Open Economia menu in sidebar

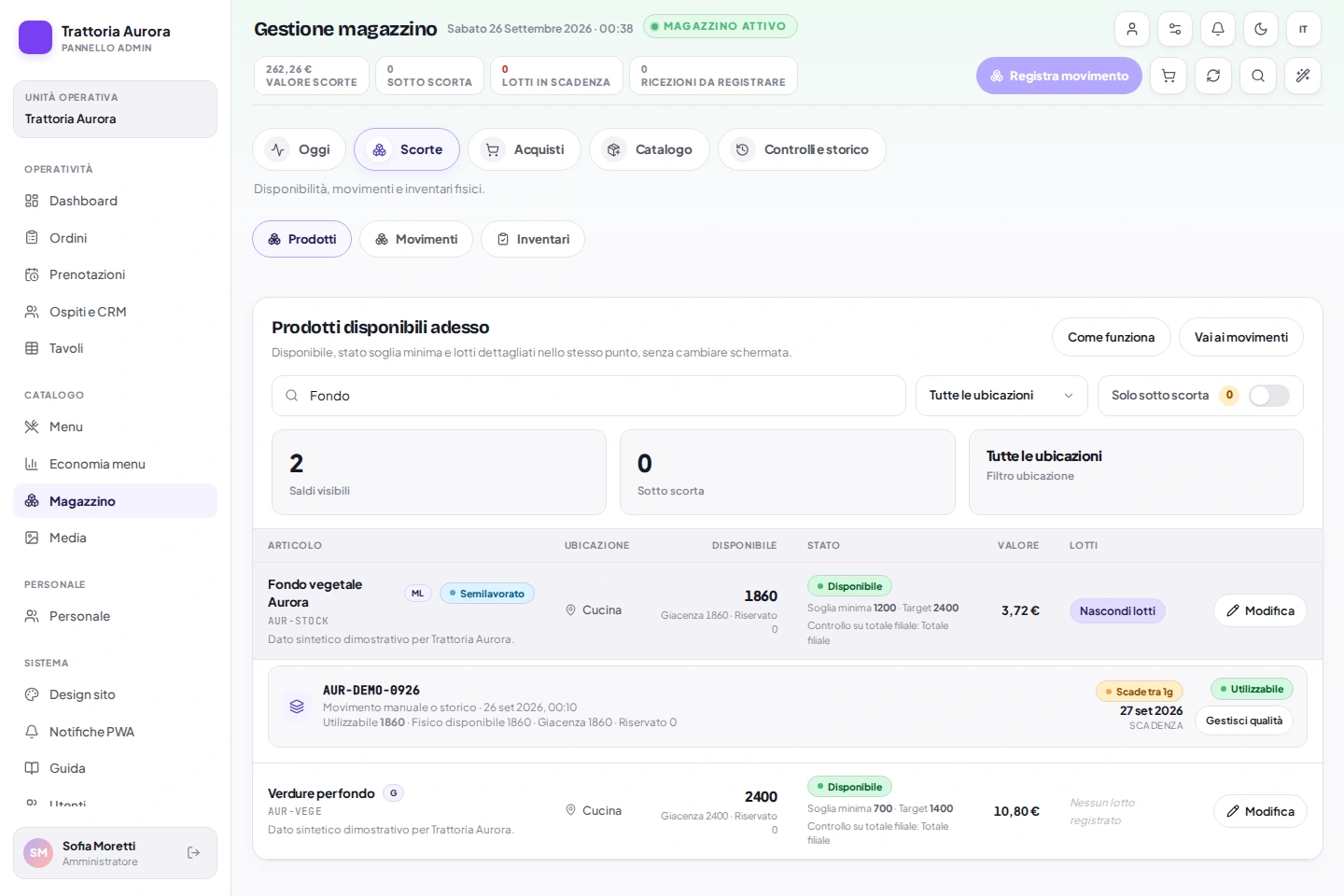pos(97,464)
